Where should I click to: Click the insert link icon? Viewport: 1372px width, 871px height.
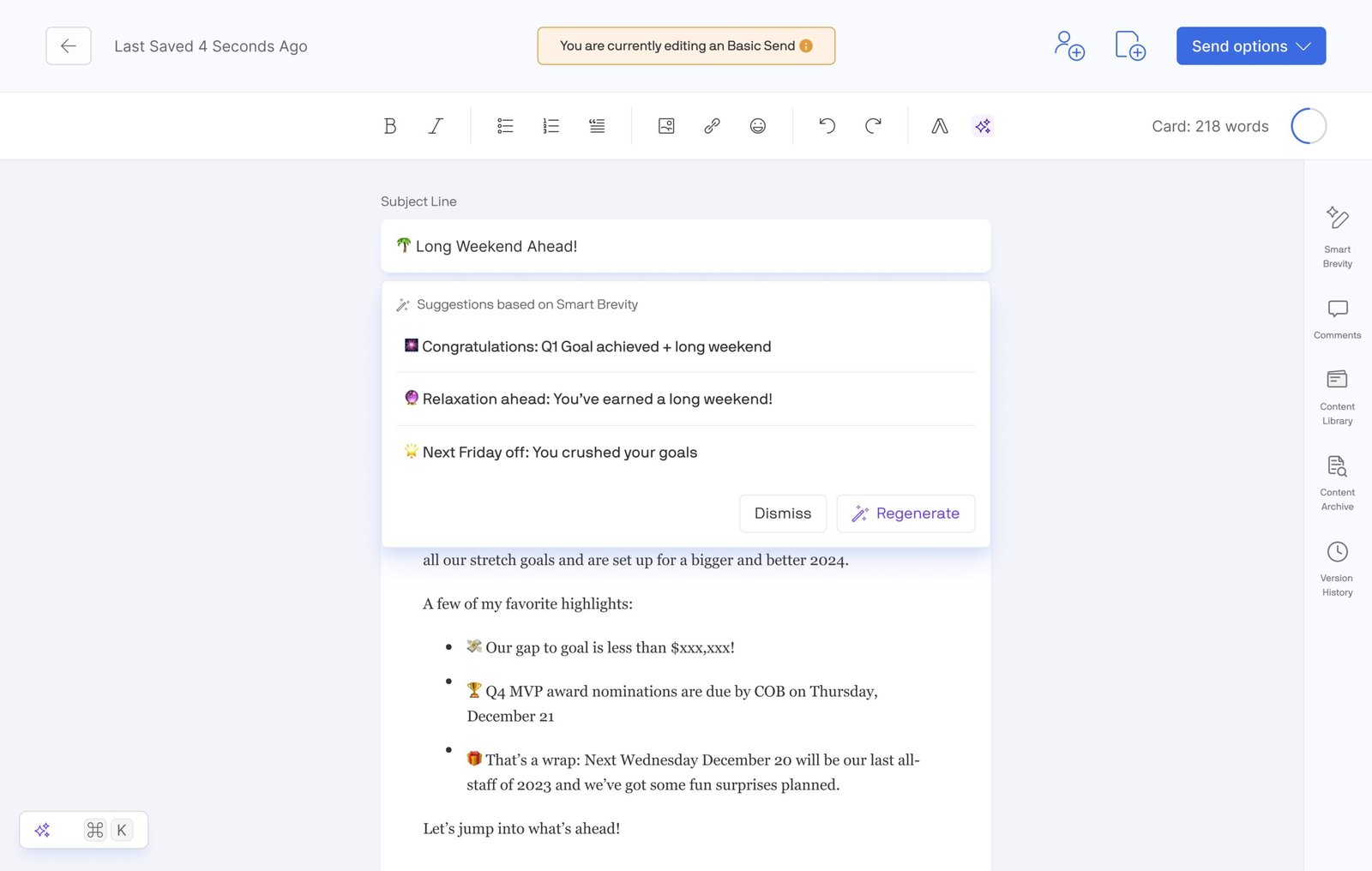pos(712,126)
